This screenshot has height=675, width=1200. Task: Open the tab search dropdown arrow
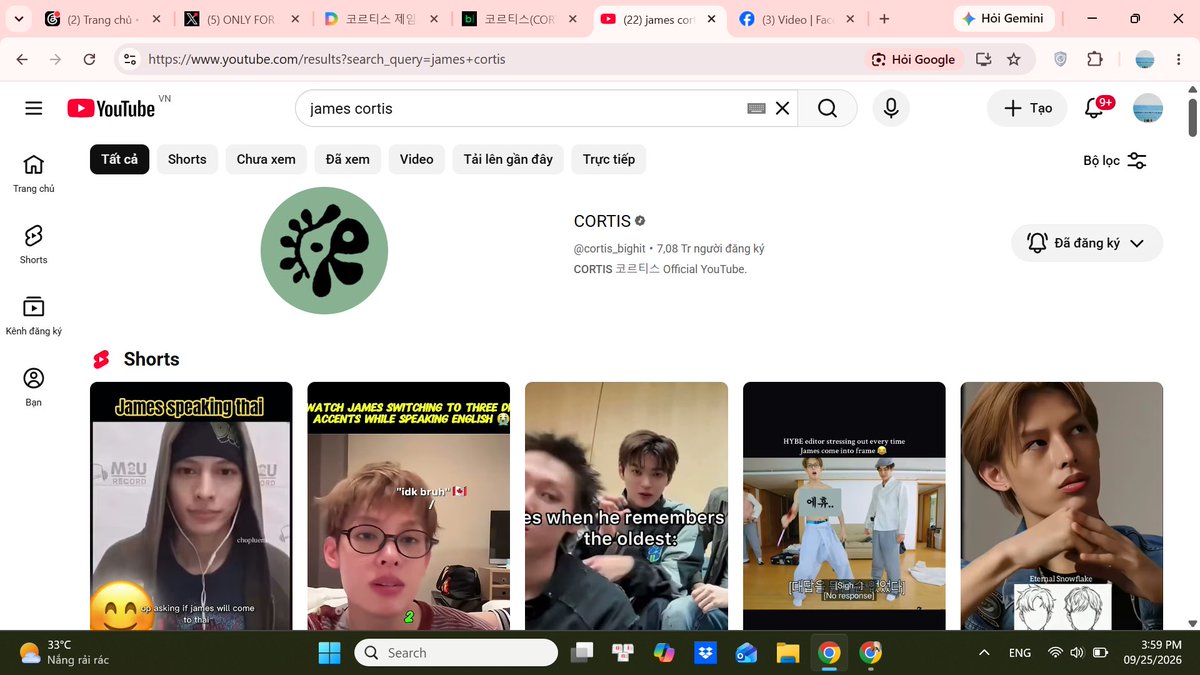click(18, 19)
